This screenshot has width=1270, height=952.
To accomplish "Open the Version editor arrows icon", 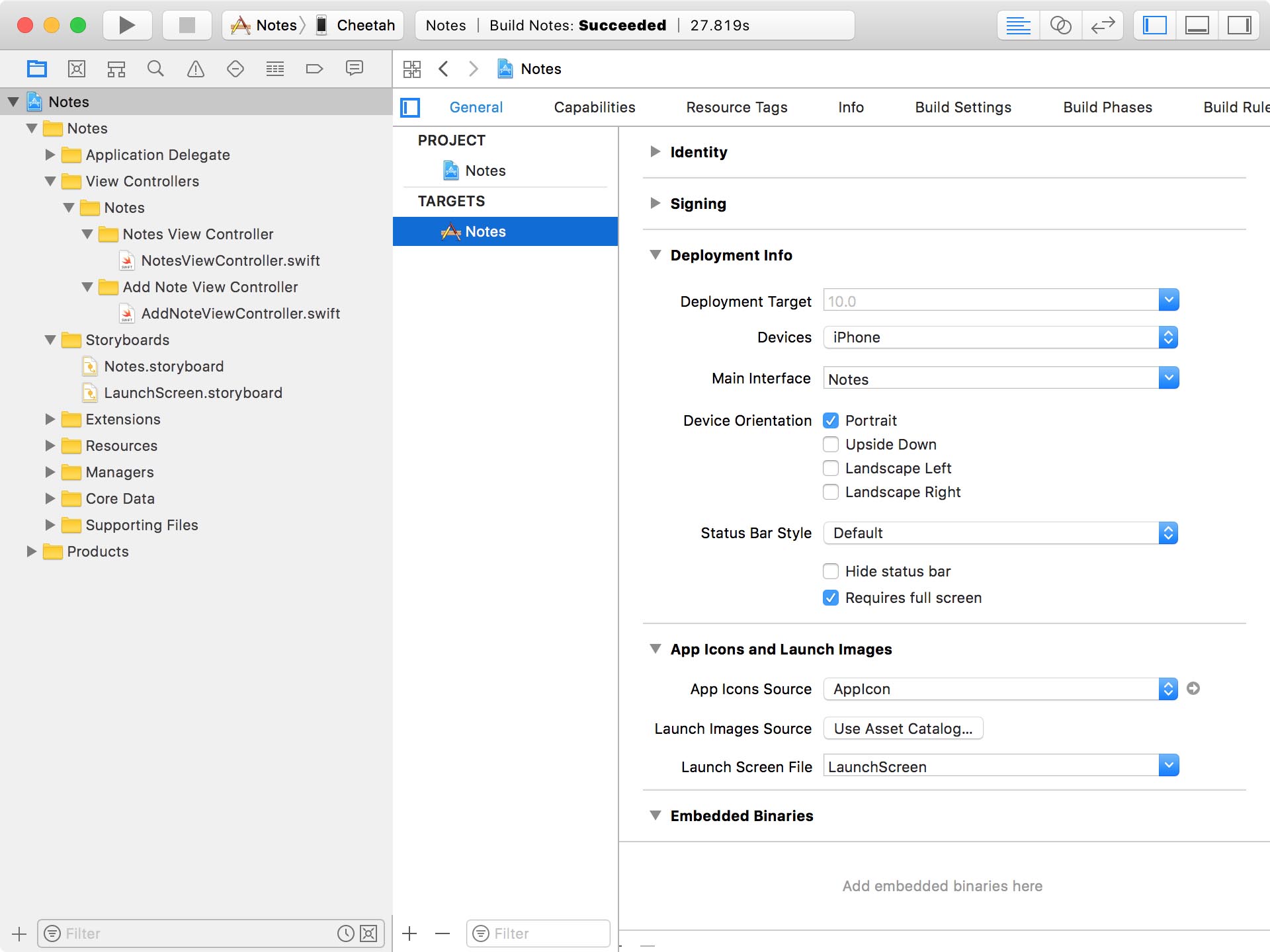I will click(x=1103, y=25).
